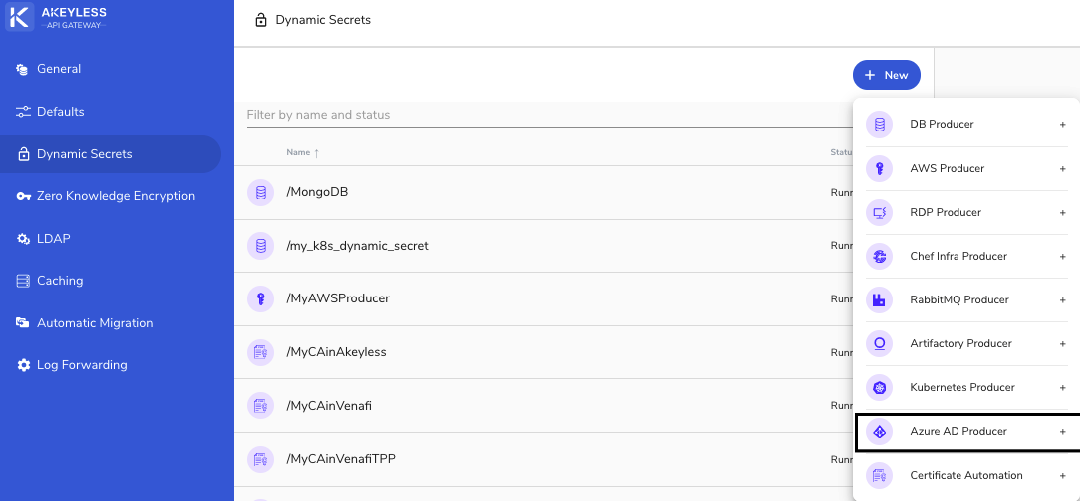Choose Chef Infra Producer from the menu
This screenshot has height=501, width=1080.
click(967, 256)
